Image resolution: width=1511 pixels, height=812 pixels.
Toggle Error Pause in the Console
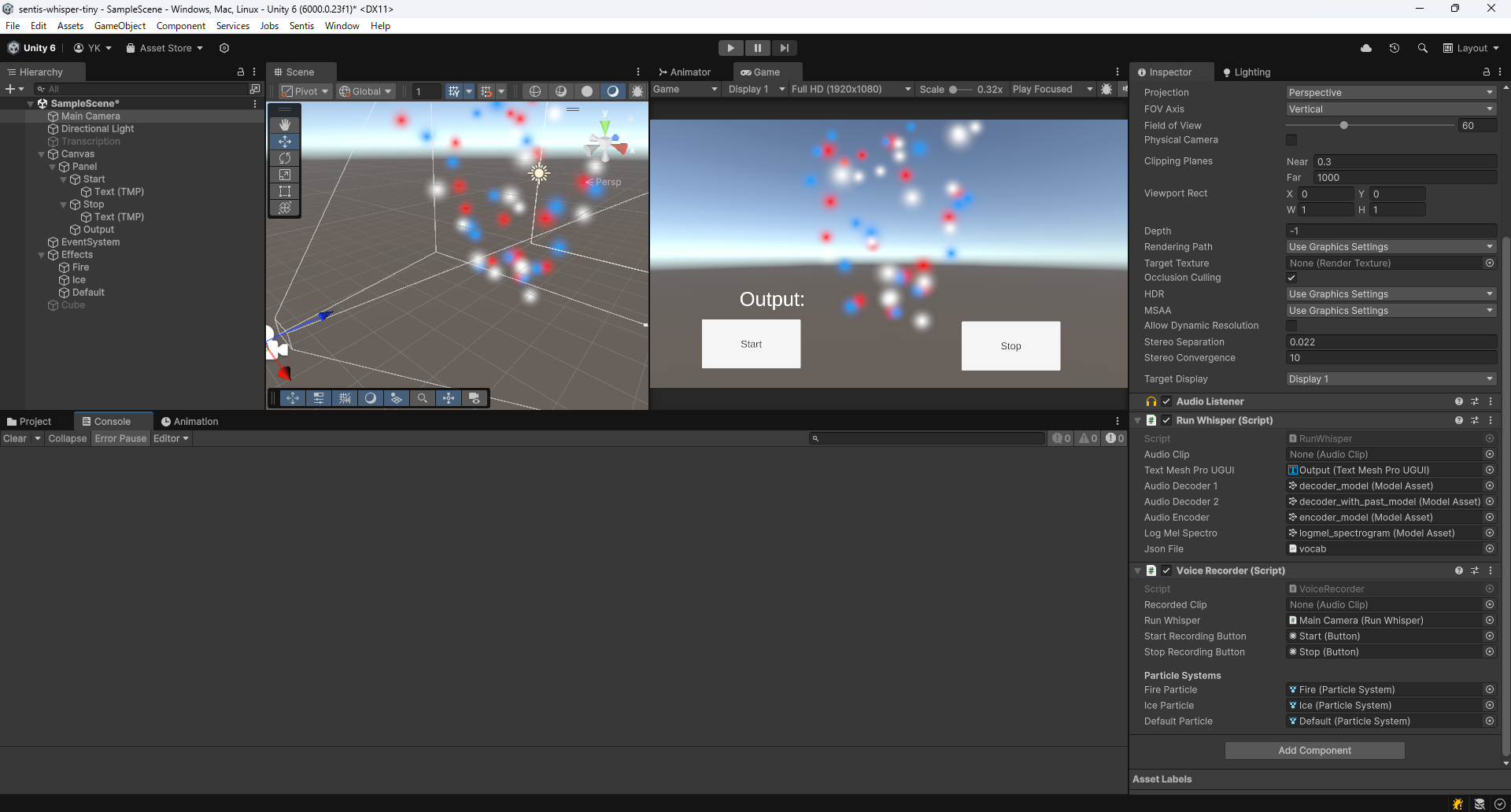(120, 438)
